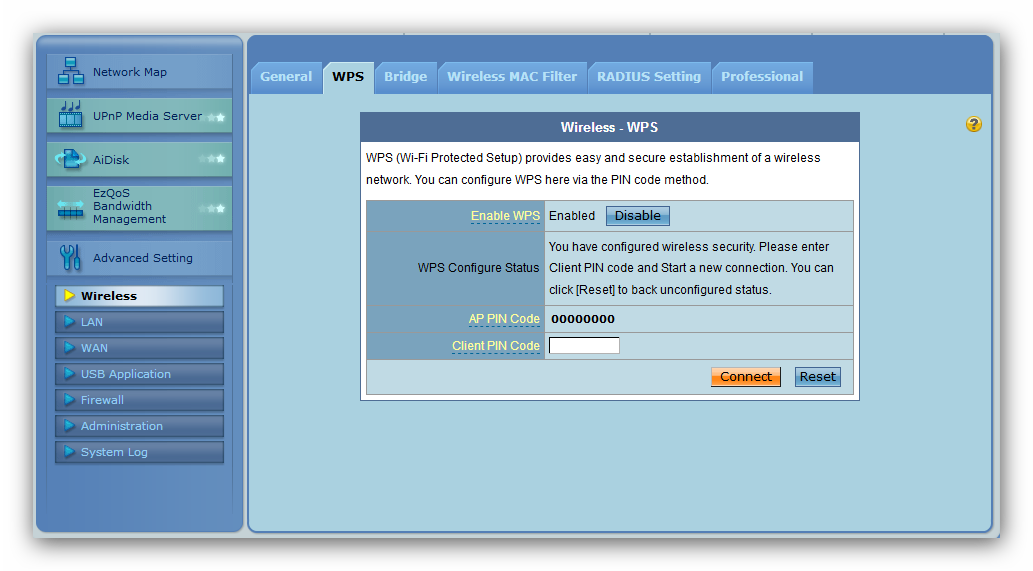
Task: Switch to the General tab
Action: pyautogui.click(x=286, y=77)
